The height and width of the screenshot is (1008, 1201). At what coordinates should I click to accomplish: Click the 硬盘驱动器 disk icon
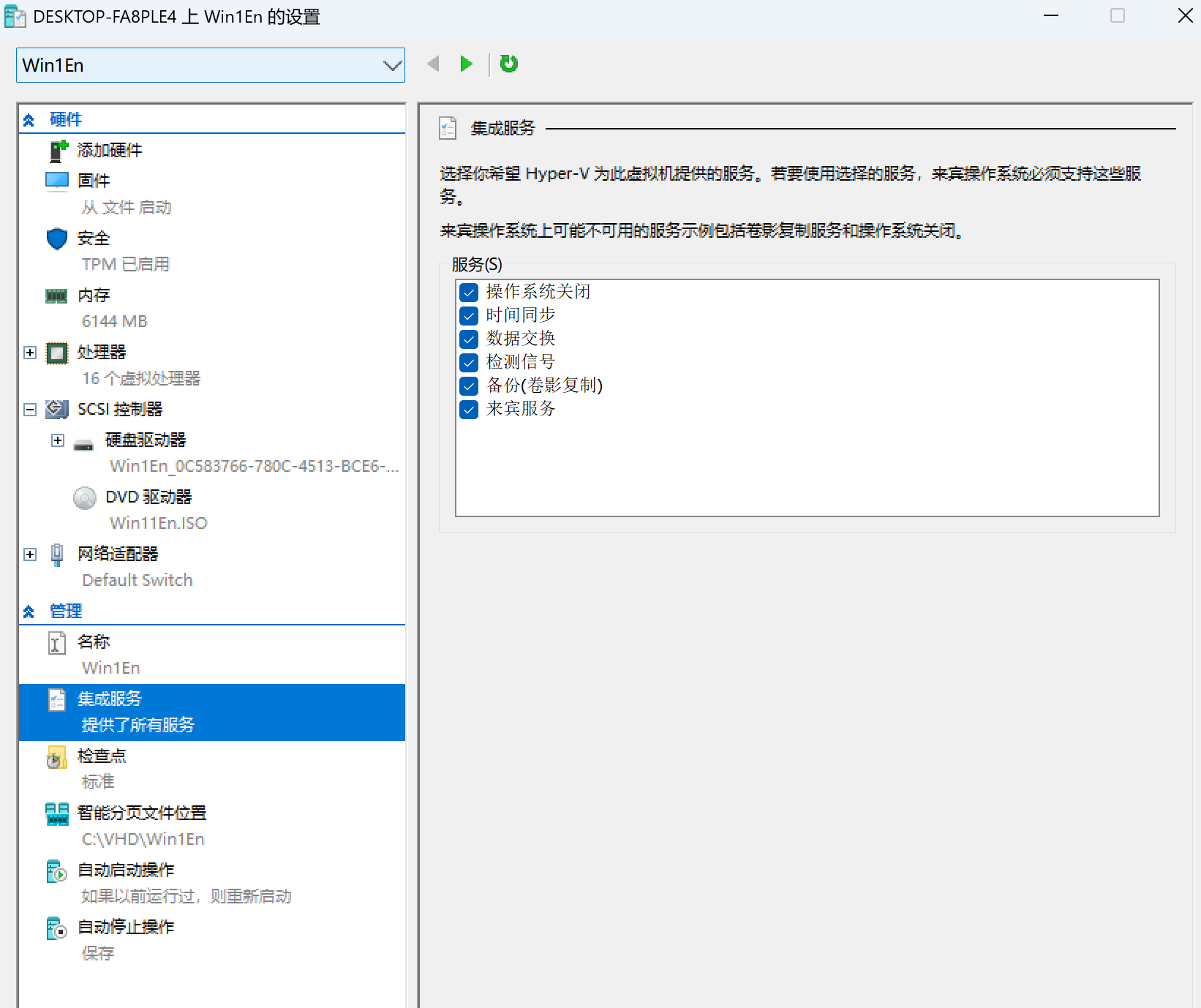click(x=84, y=445)
